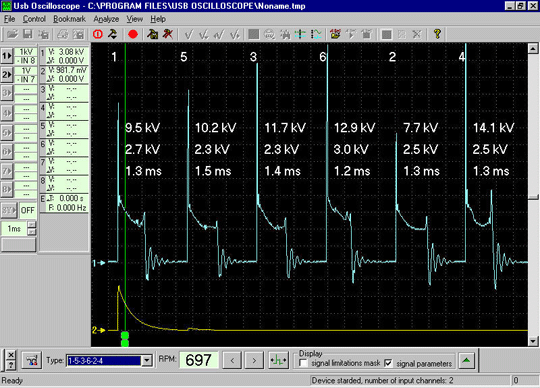This screenshot has height=388, width=540.
Task: Open the yellow question mark help icon
Action: (x=437, y=34)
